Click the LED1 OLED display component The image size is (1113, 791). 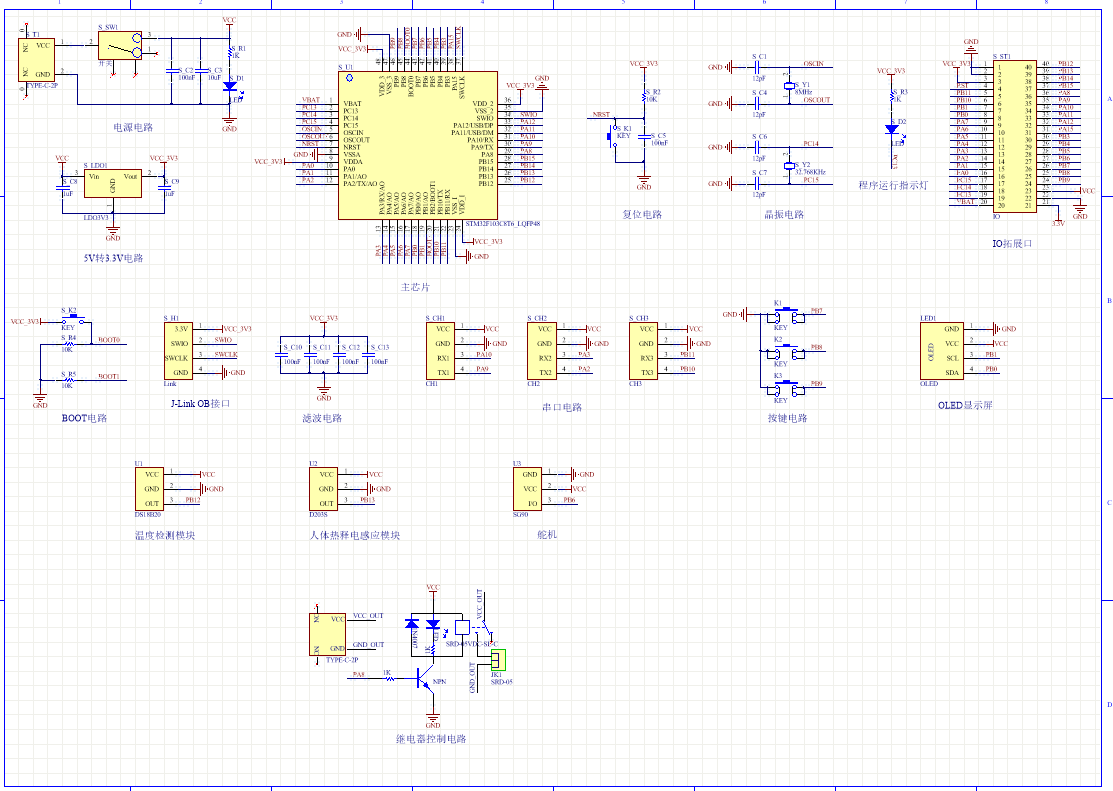[941, 351]
